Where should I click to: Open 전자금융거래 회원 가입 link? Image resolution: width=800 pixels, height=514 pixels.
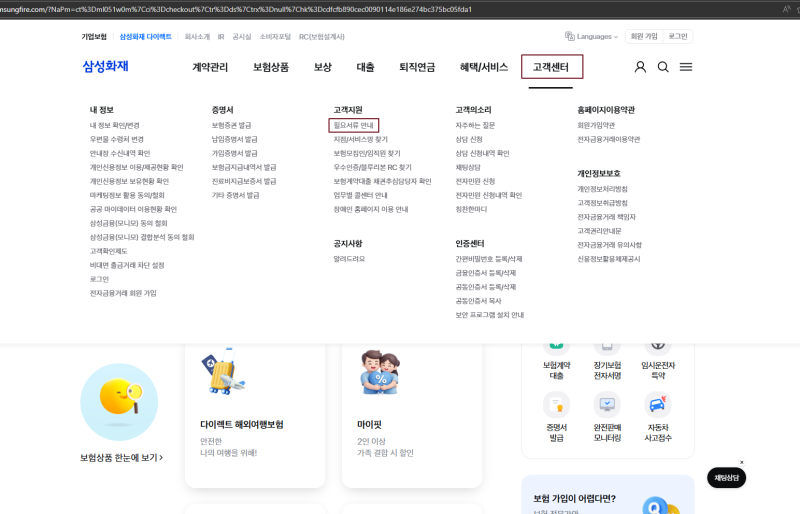(x=123, y=293)
